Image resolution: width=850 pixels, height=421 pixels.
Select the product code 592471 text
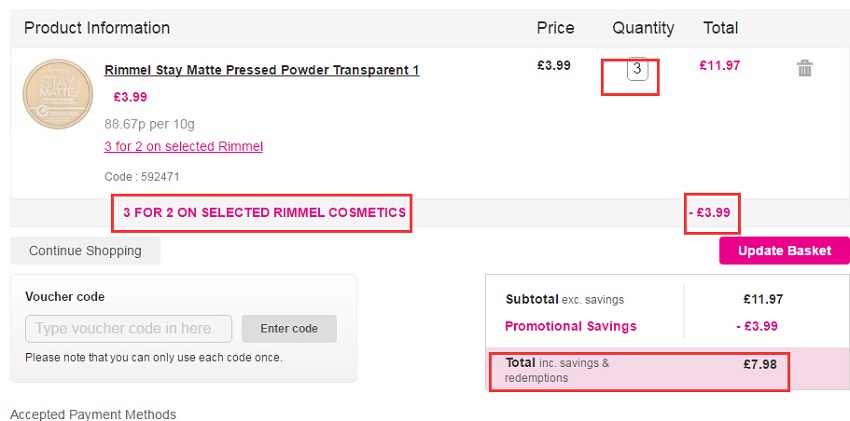[x=141, y=177]
